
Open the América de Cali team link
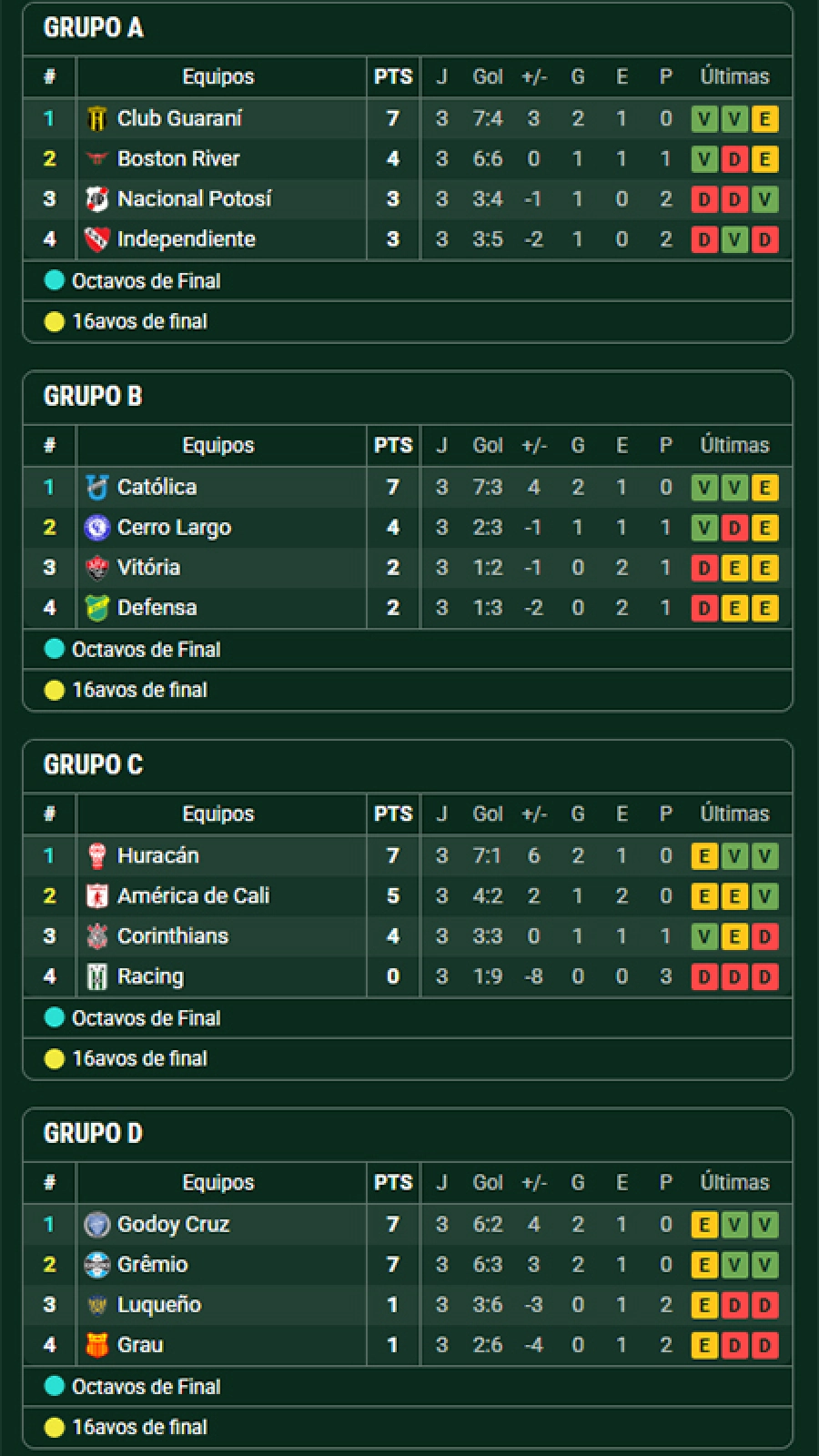click(x=193, y=896)
